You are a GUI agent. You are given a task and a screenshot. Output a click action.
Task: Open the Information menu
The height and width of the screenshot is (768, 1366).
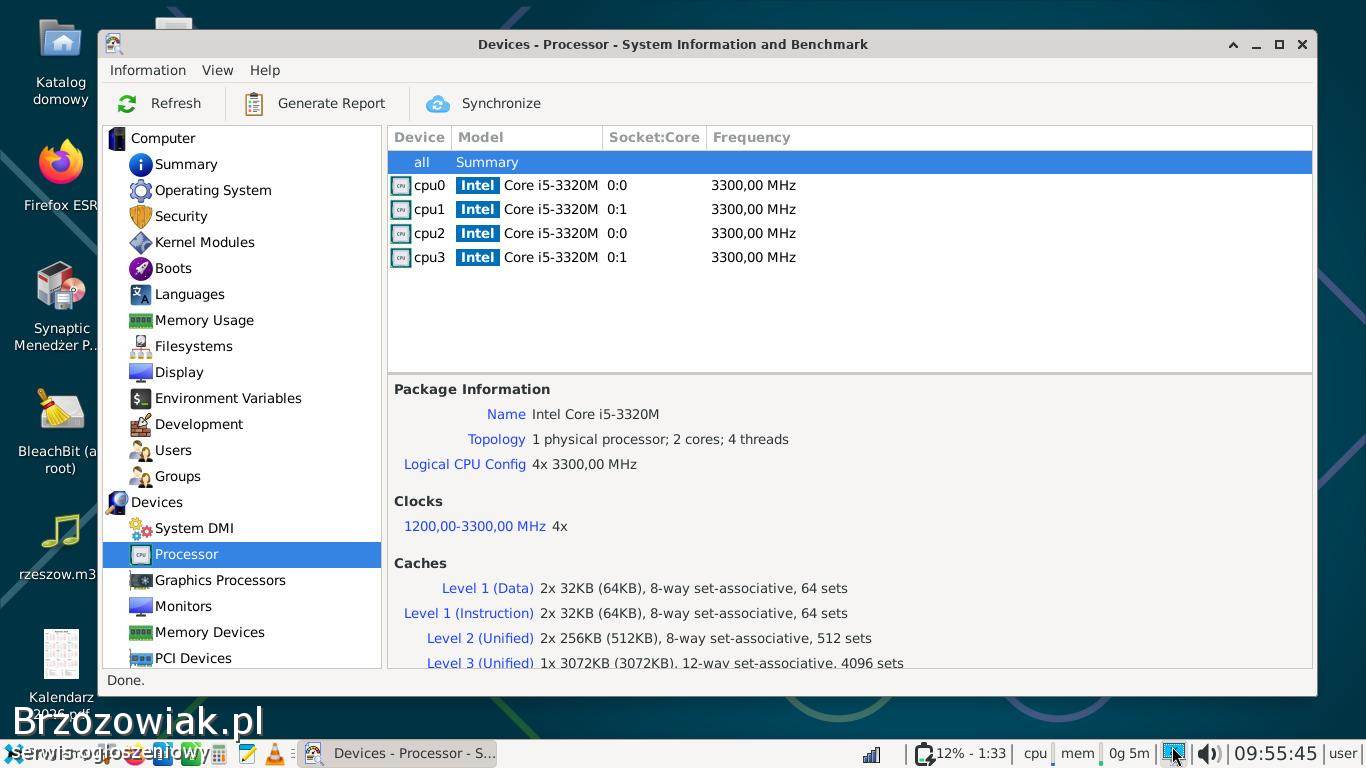pos(147,70)
